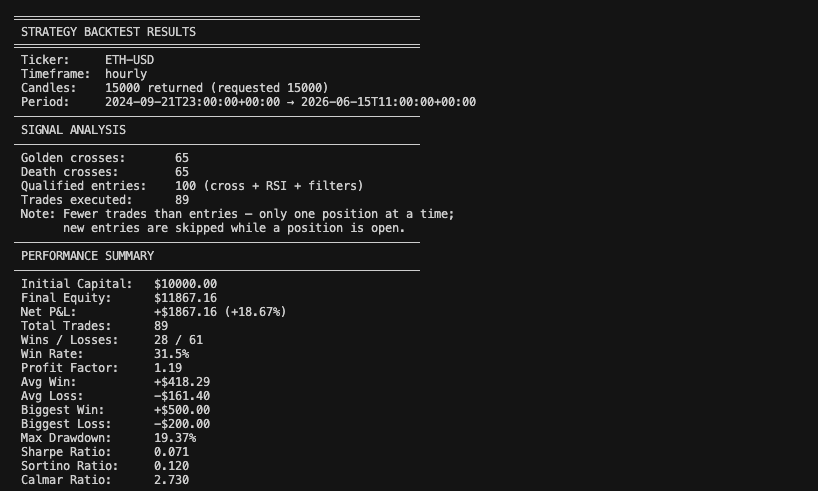Click the Avg Win value +$418.29
This screenshot has height=491, width=818.
[x=182, y=382]
